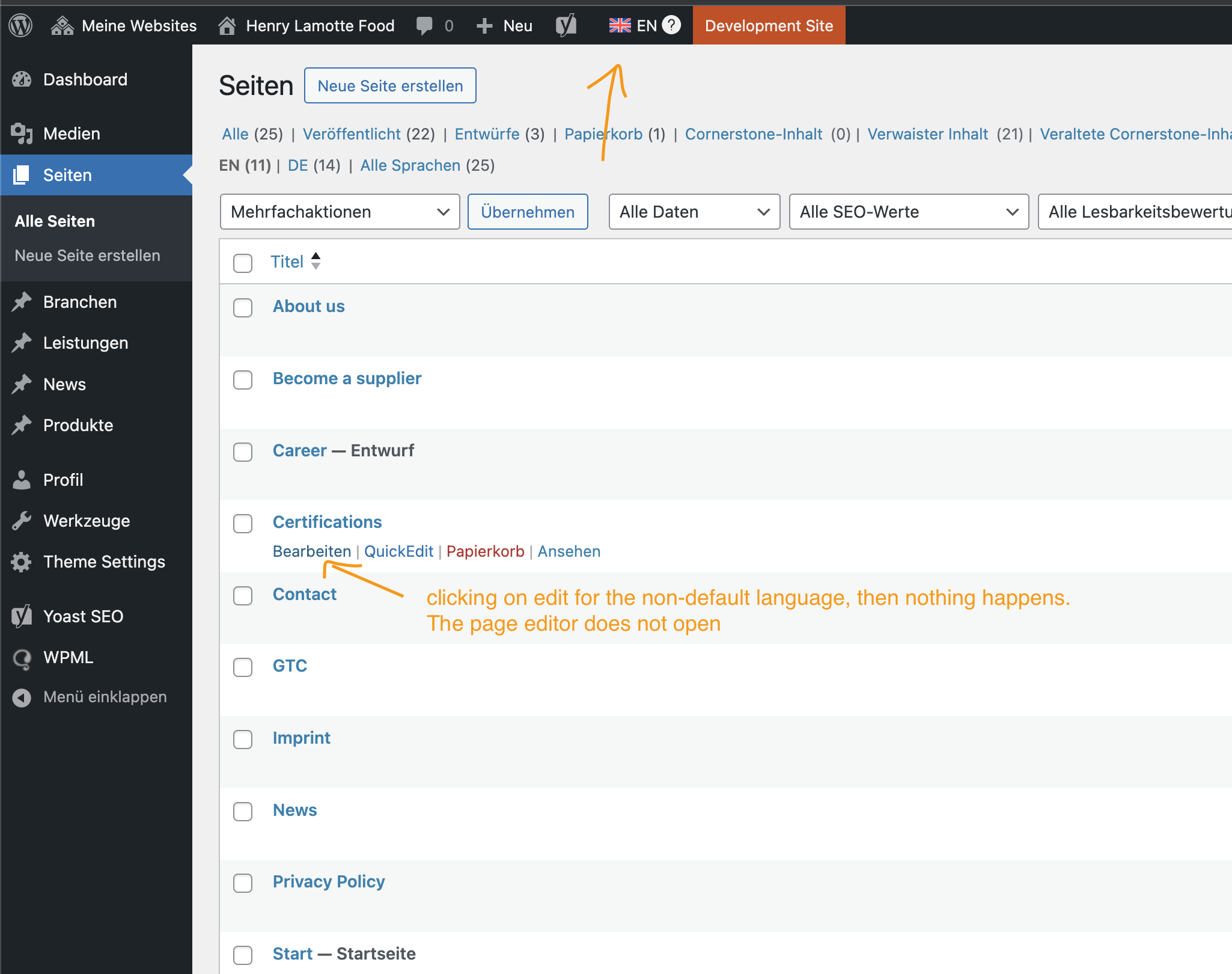Tick the Certifications row checkbox

tap(243, 523)
